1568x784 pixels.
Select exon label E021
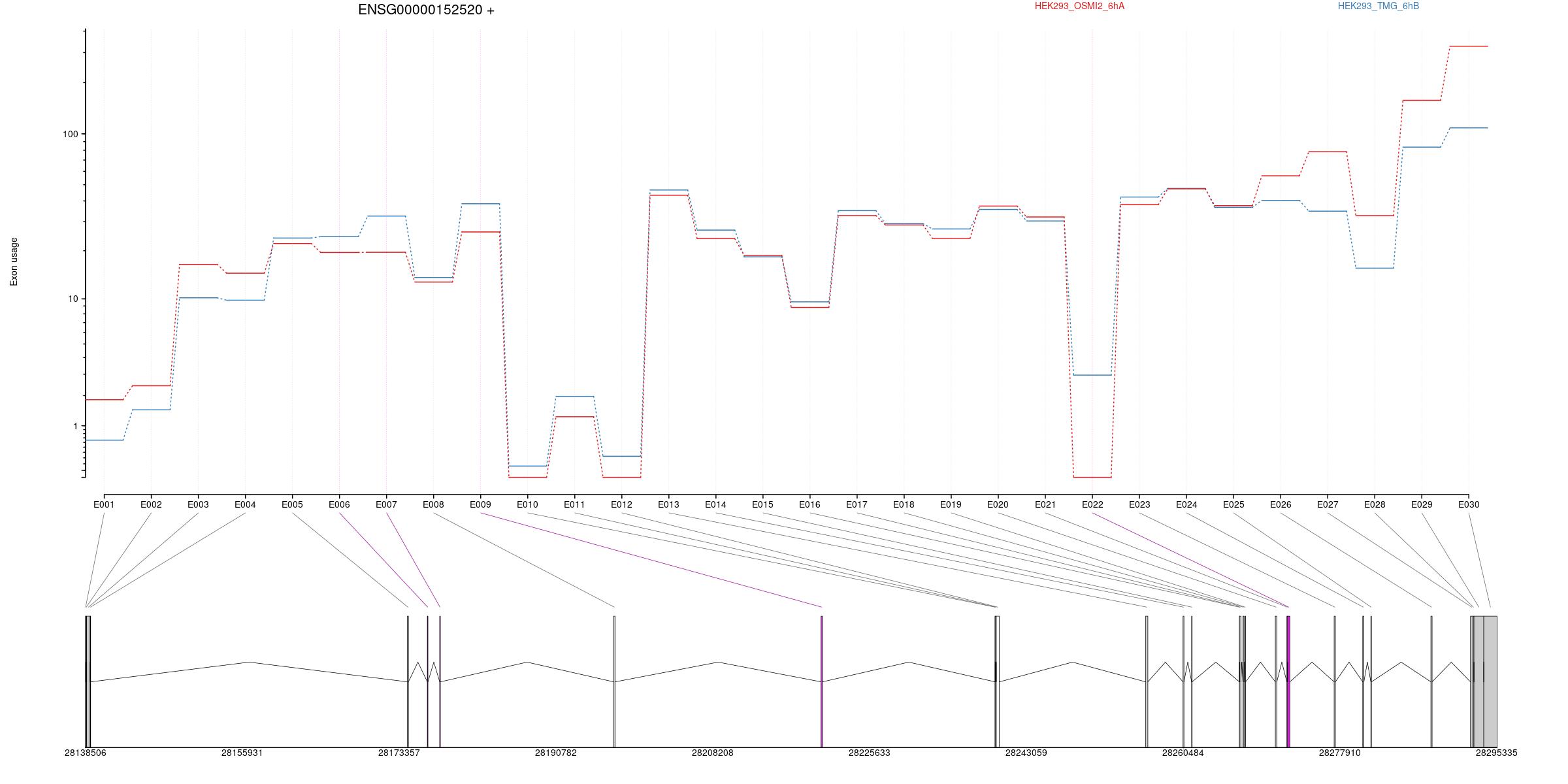coord(1045,504)
